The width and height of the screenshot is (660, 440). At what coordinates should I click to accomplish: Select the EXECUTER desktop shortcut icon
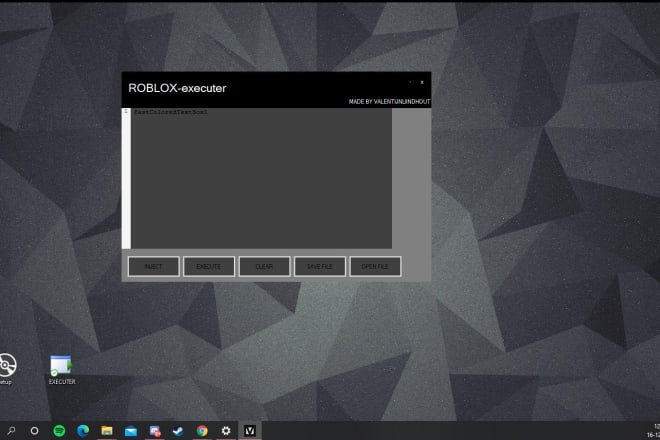[61, 366]
